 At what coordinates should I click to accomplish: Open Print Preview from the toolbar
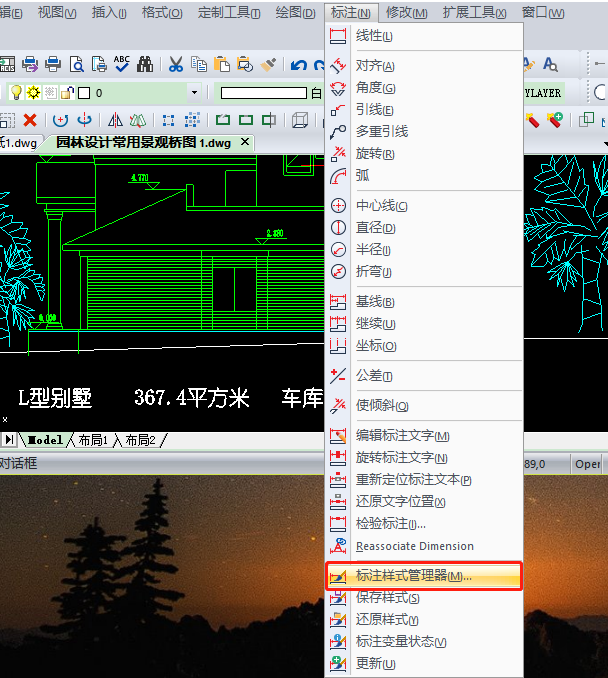tap(77, 65)
